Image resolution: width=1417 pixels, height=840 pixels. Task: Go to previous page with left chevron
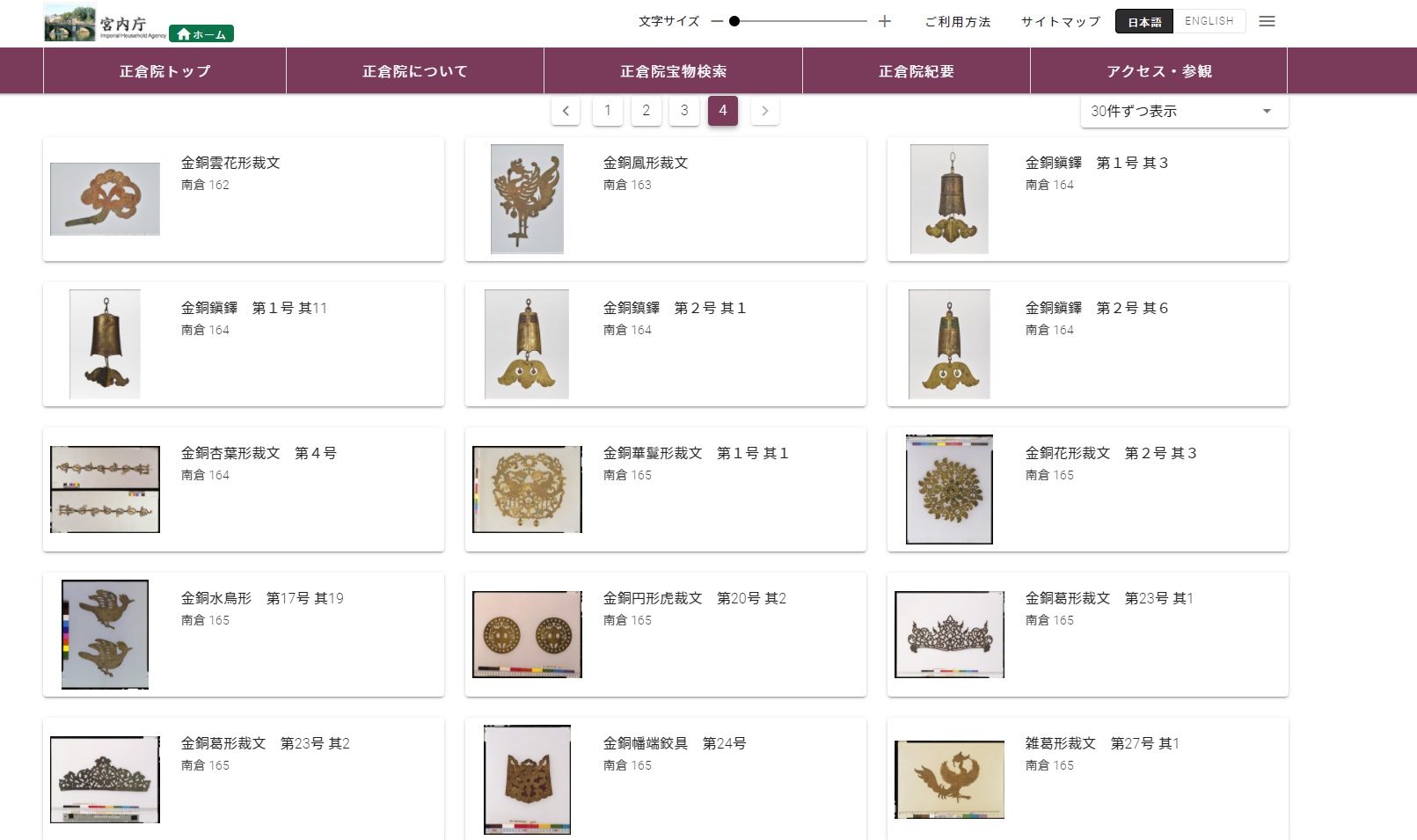(x=566, y=111)
